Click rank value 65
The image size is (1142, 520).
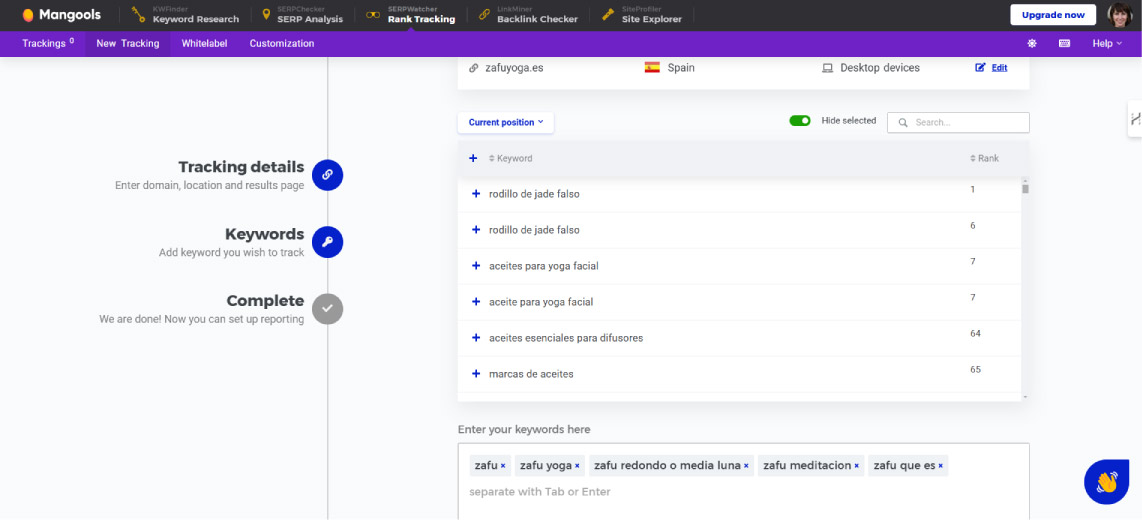(975, 369)
